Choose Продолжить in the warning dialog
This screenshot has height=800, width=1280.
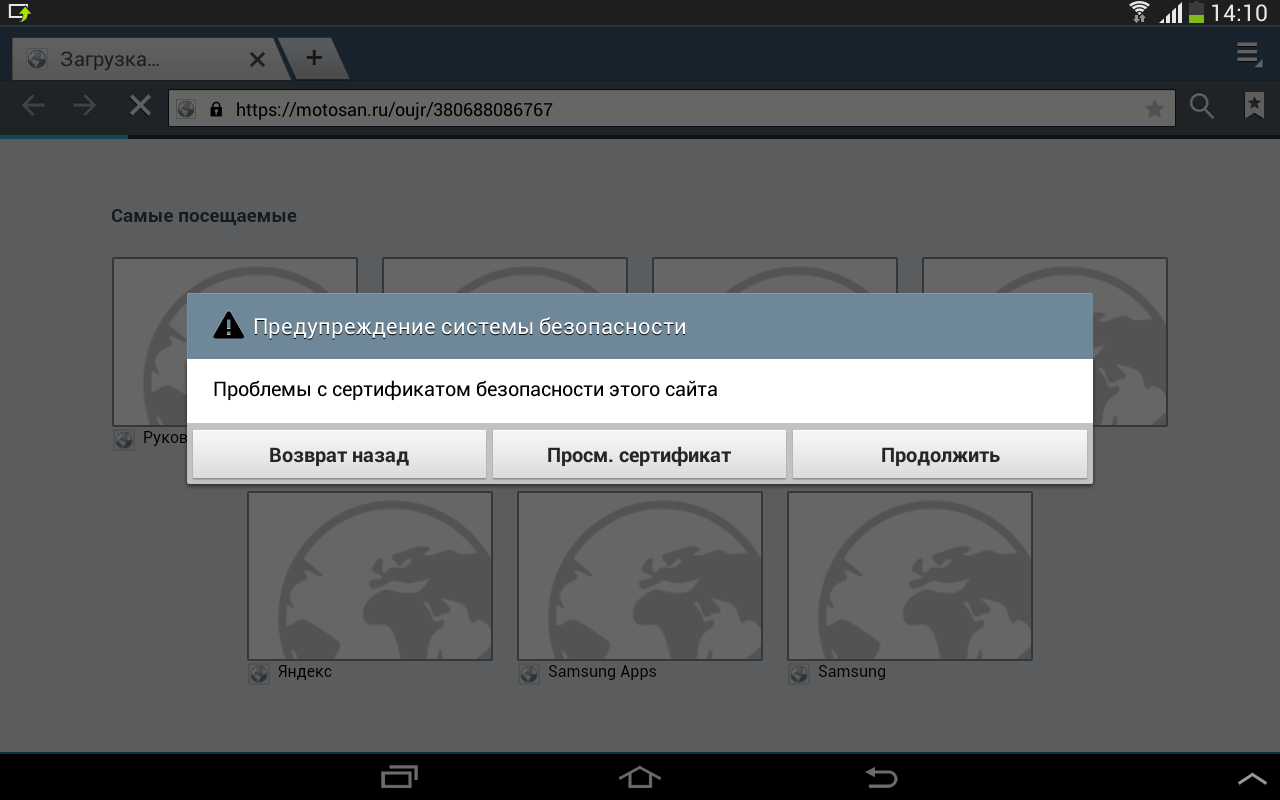(x=940, y=455)
